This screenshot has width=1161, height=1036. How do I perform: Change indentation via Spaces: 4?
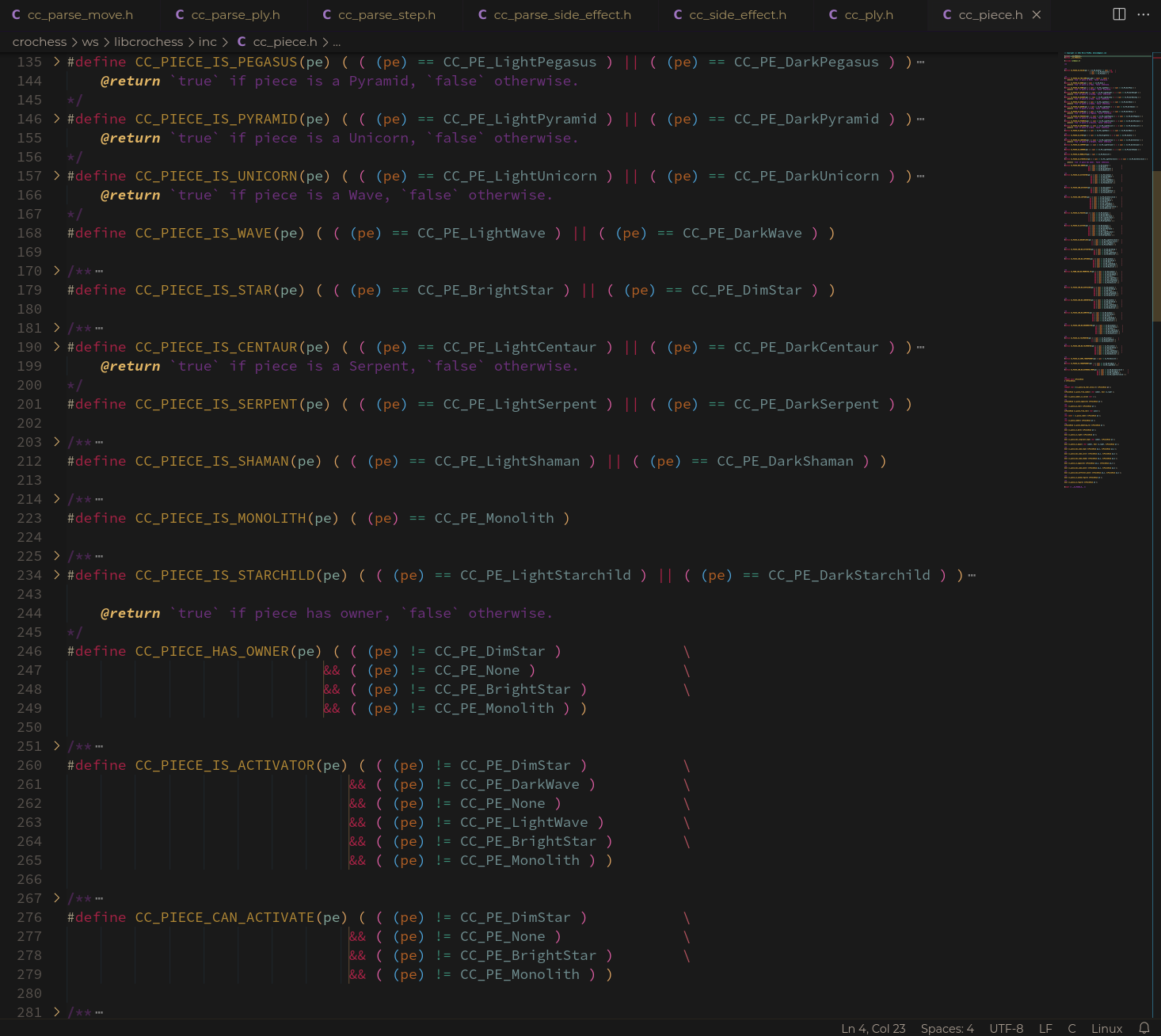click(x=947, y=1028)
